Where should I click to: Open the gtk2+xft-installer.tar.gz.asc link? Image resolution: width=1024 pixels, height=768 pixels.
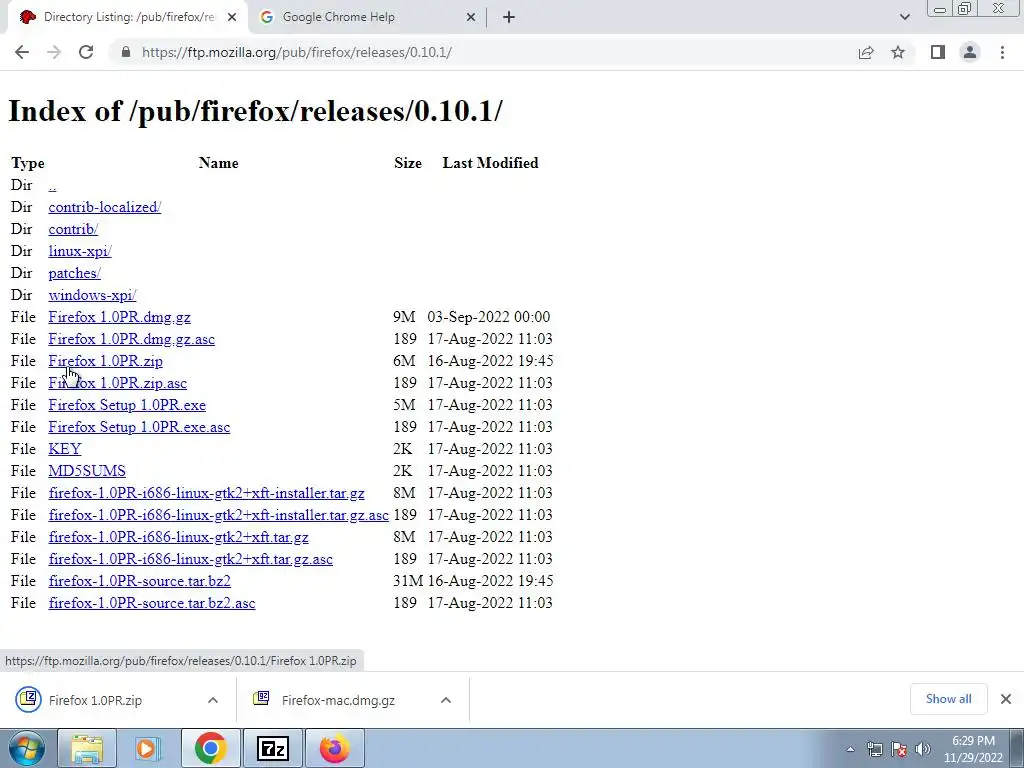click(218, 515)
